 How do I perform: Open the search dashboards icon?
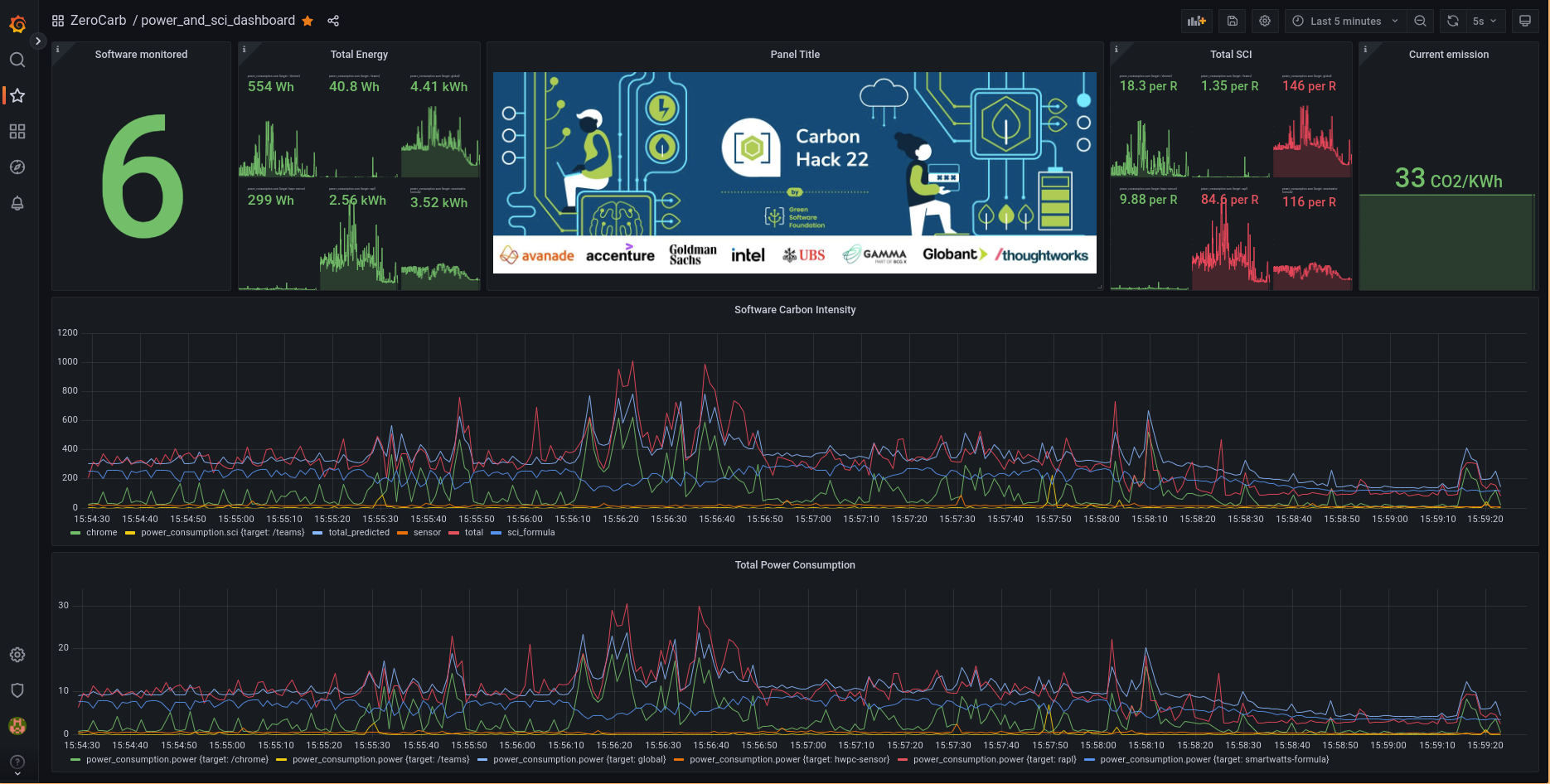(x=17, y=60)
